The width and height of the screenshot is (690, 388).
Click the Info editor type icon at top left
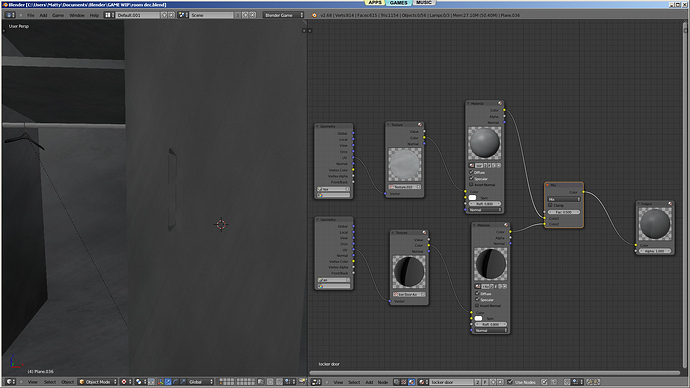tap(10, 15)
